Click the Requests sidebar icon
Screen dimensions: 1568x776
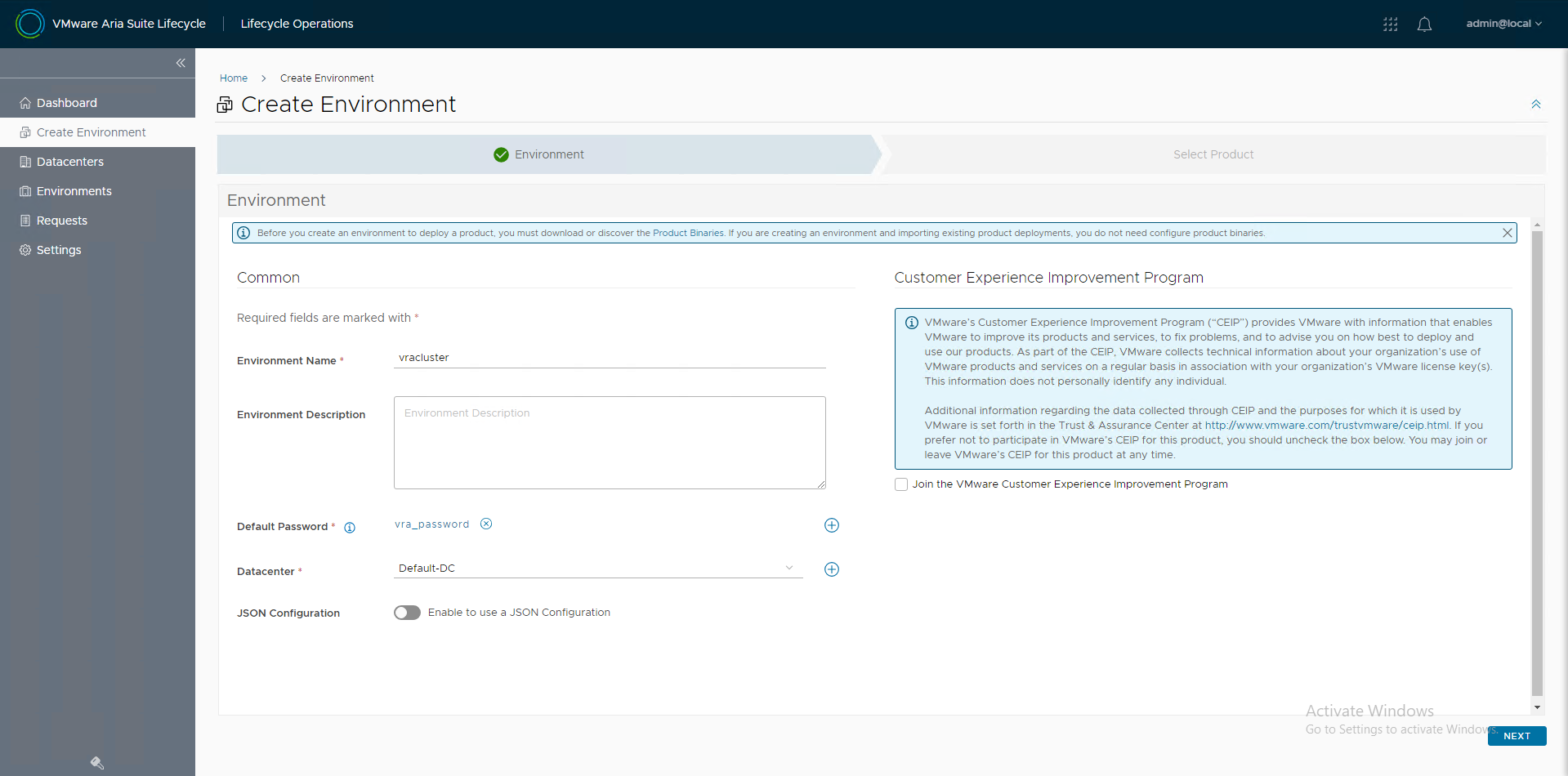click(25, 221)
